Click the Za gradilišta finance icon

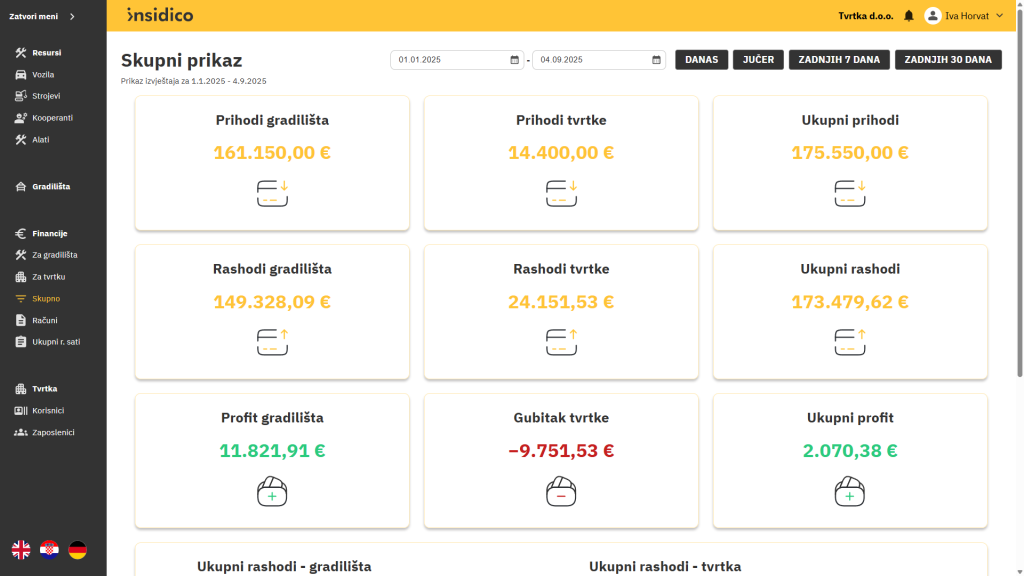[22, 254]
